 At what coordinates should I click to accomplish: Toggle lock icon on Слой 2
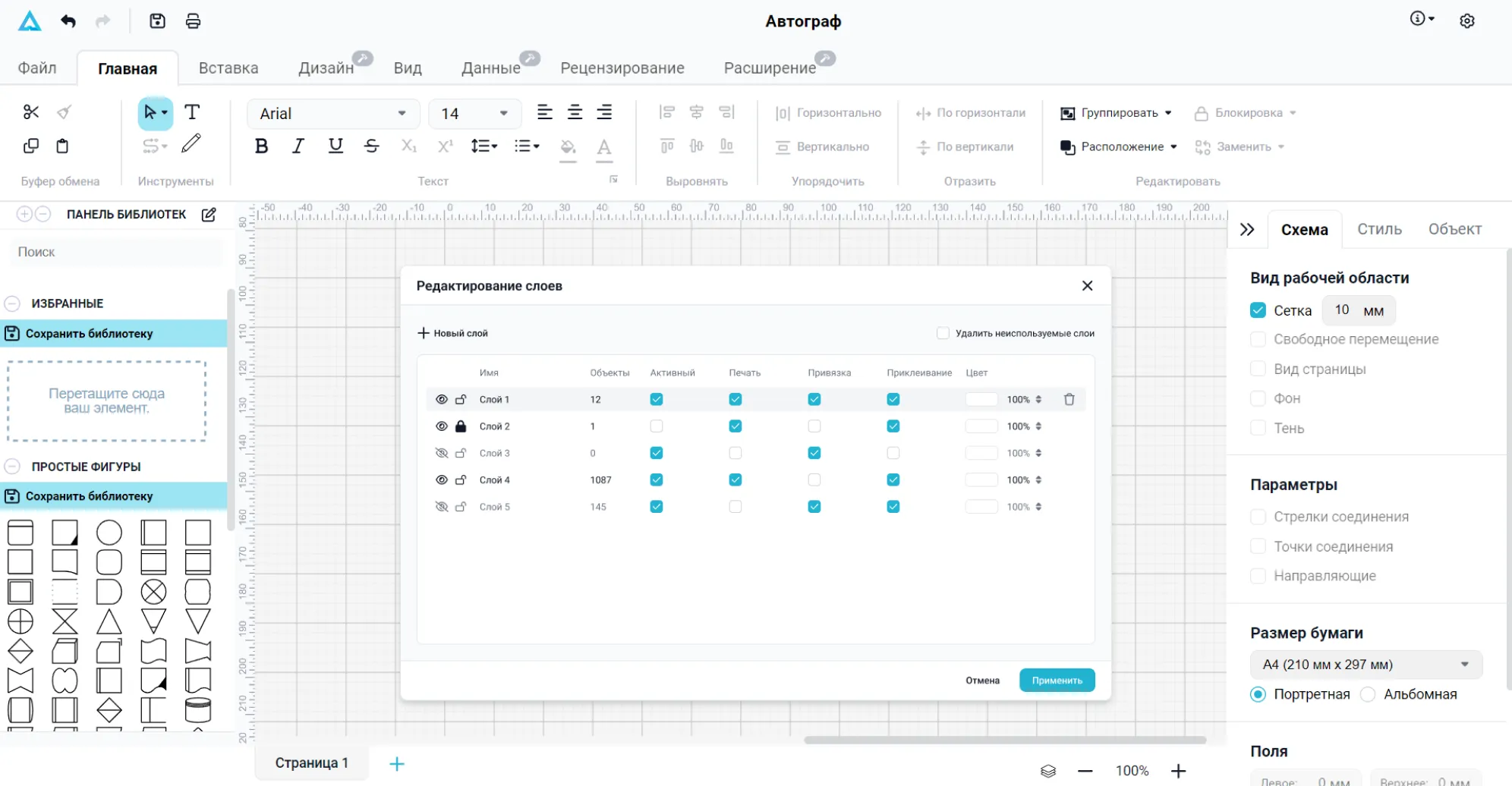coord(461,426)
